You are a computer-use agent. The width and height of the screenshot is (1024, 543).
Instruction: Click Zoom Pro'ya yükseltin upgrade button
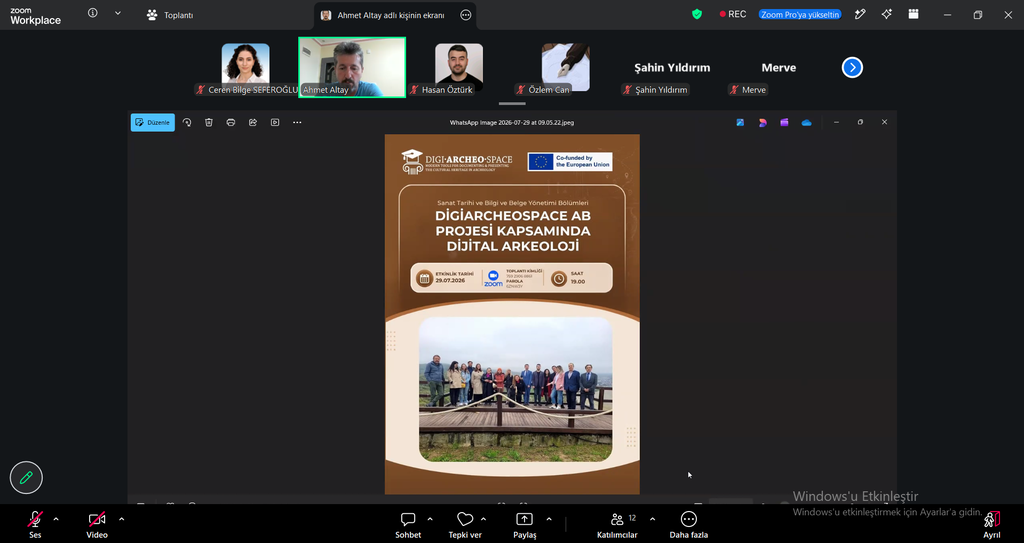coord(800,14)
